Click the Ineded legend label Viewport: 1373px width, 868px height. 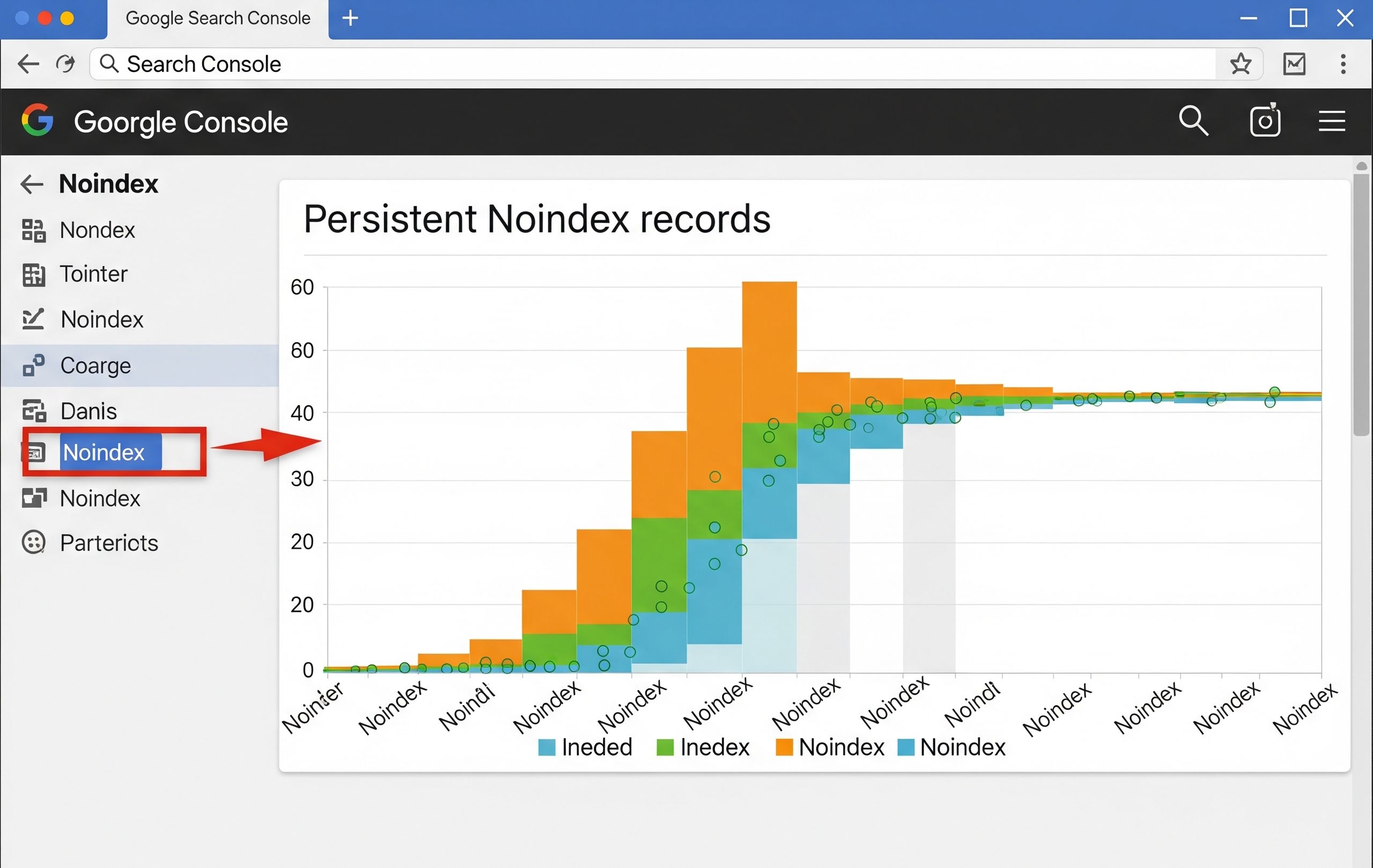[x=597, y=747]
